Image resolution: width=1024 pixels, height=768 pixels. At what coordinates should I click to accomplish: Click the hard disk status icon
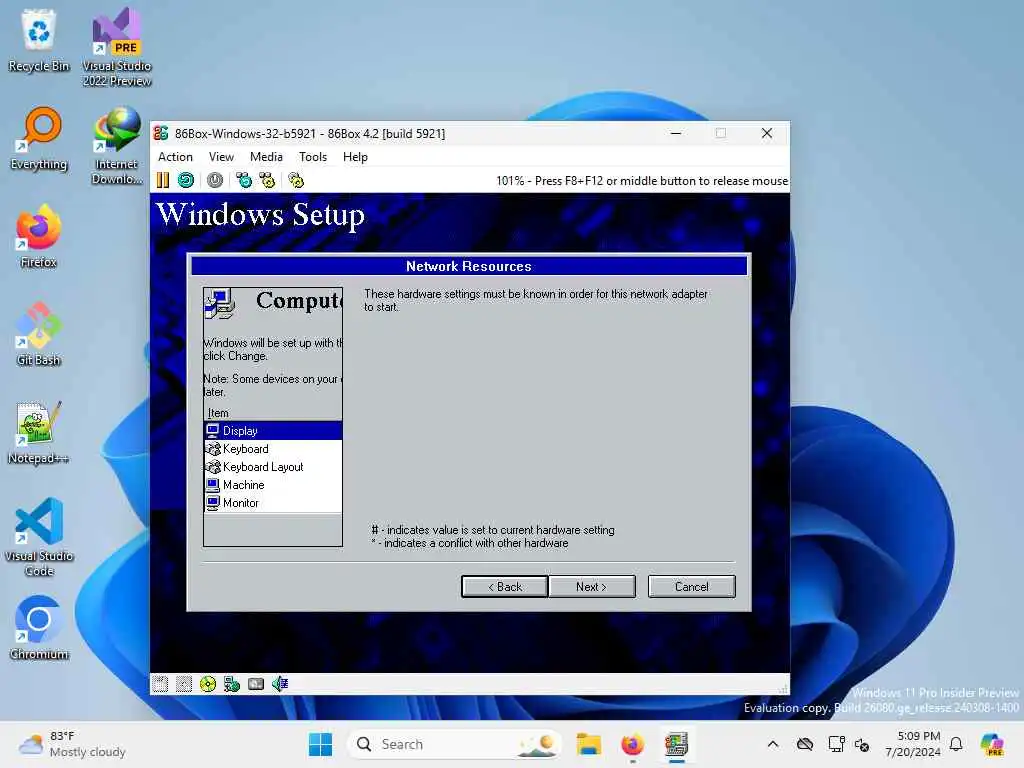[256, 684]
